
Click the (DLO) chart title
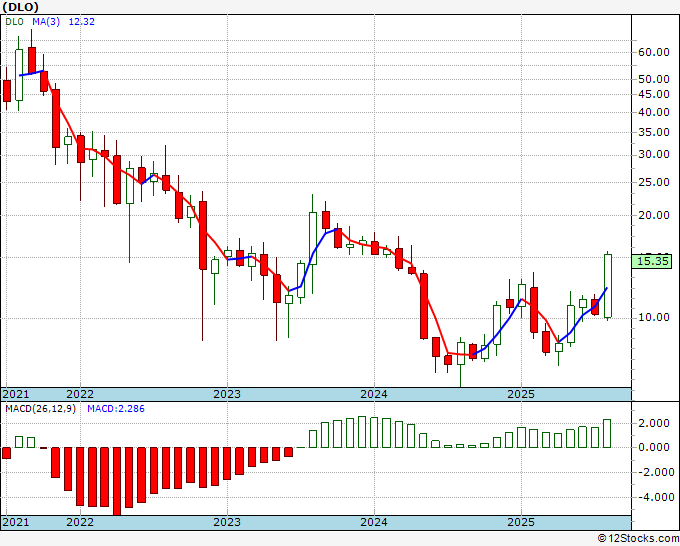coord(21,7)
